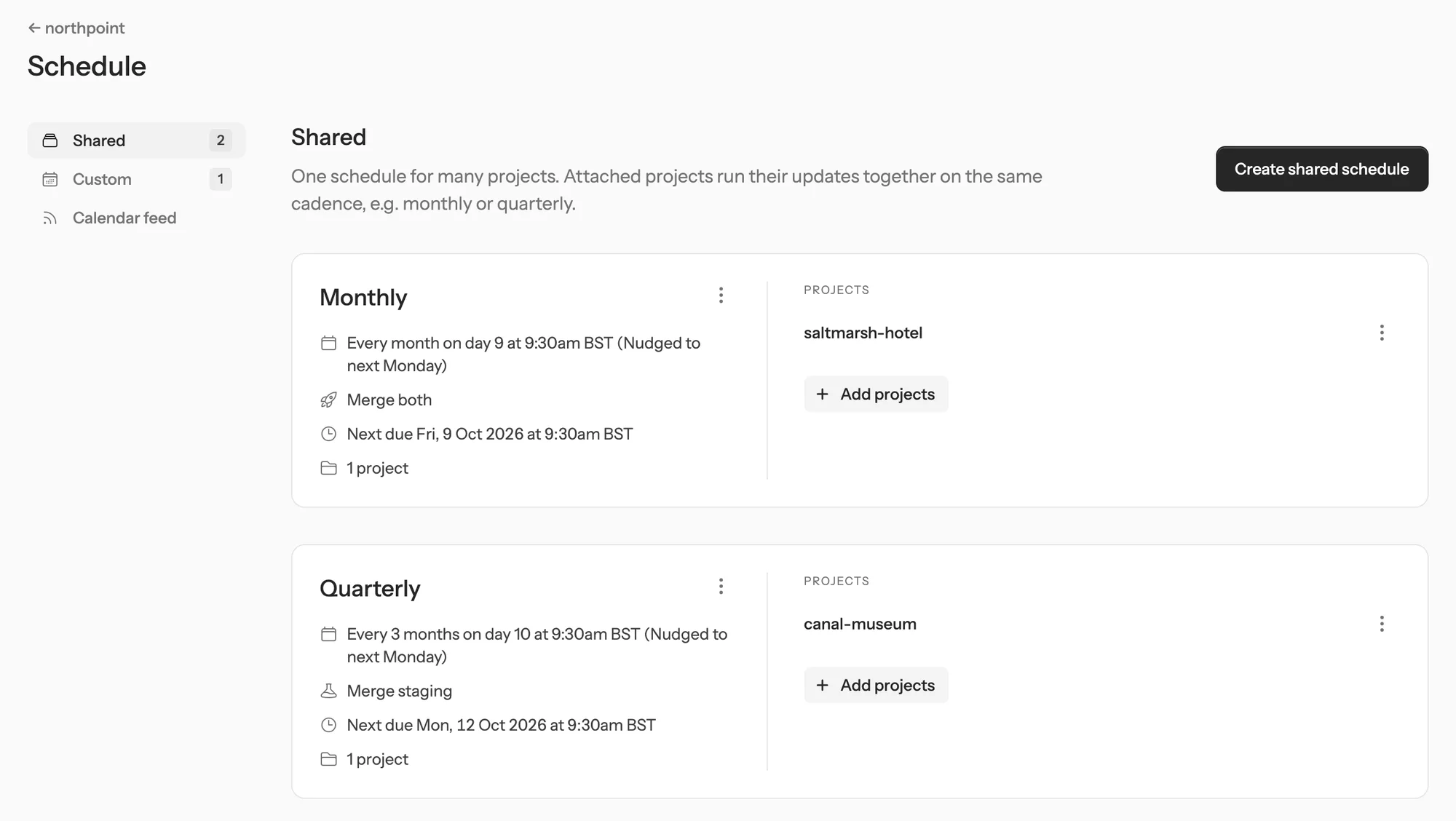Viewport: 1456px width, 821px height.
Task: Click the Custom count badge 1
Action: point(221,179)
